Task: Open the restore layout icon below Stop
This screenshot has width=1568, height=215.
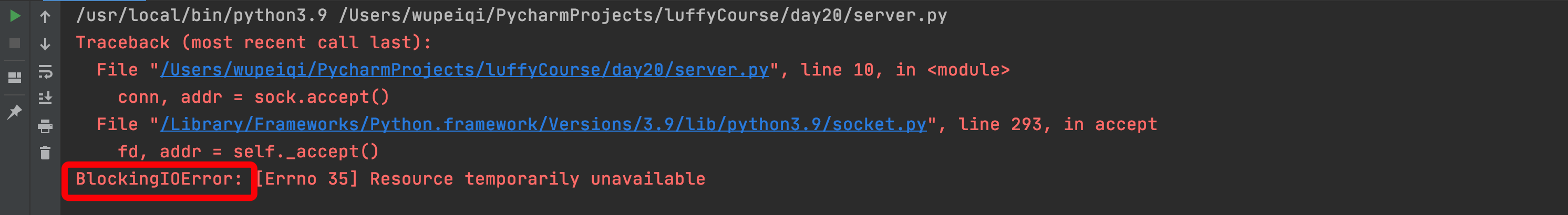Action: click(x=15, y=78)
